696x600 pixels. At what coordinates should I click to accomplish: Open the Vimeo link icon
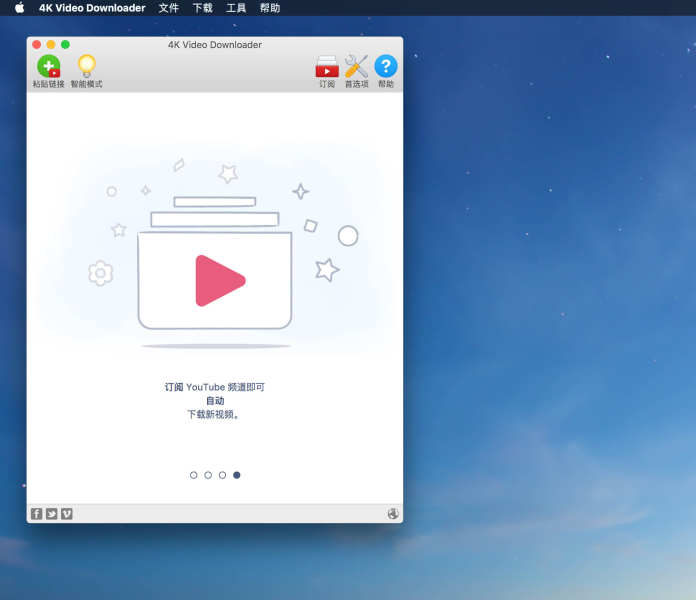67,514
